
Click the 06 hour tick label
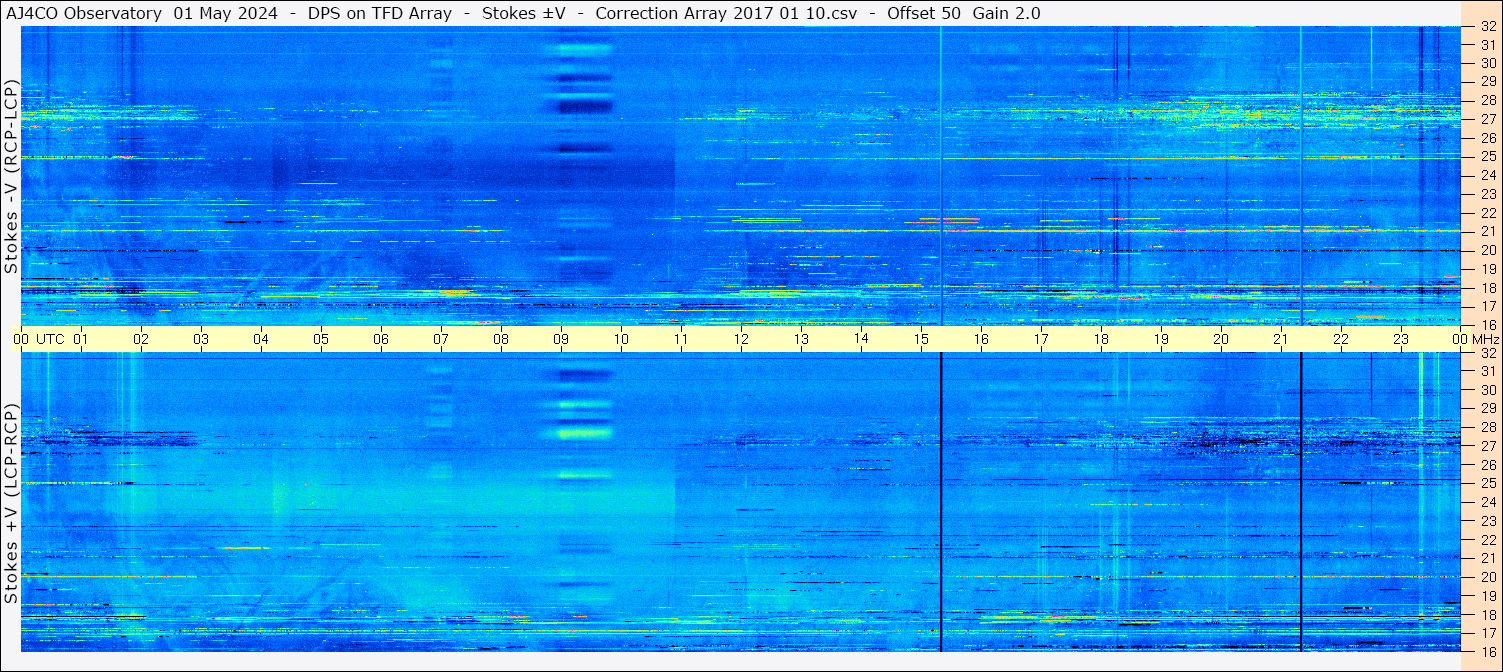coord(381,339)
